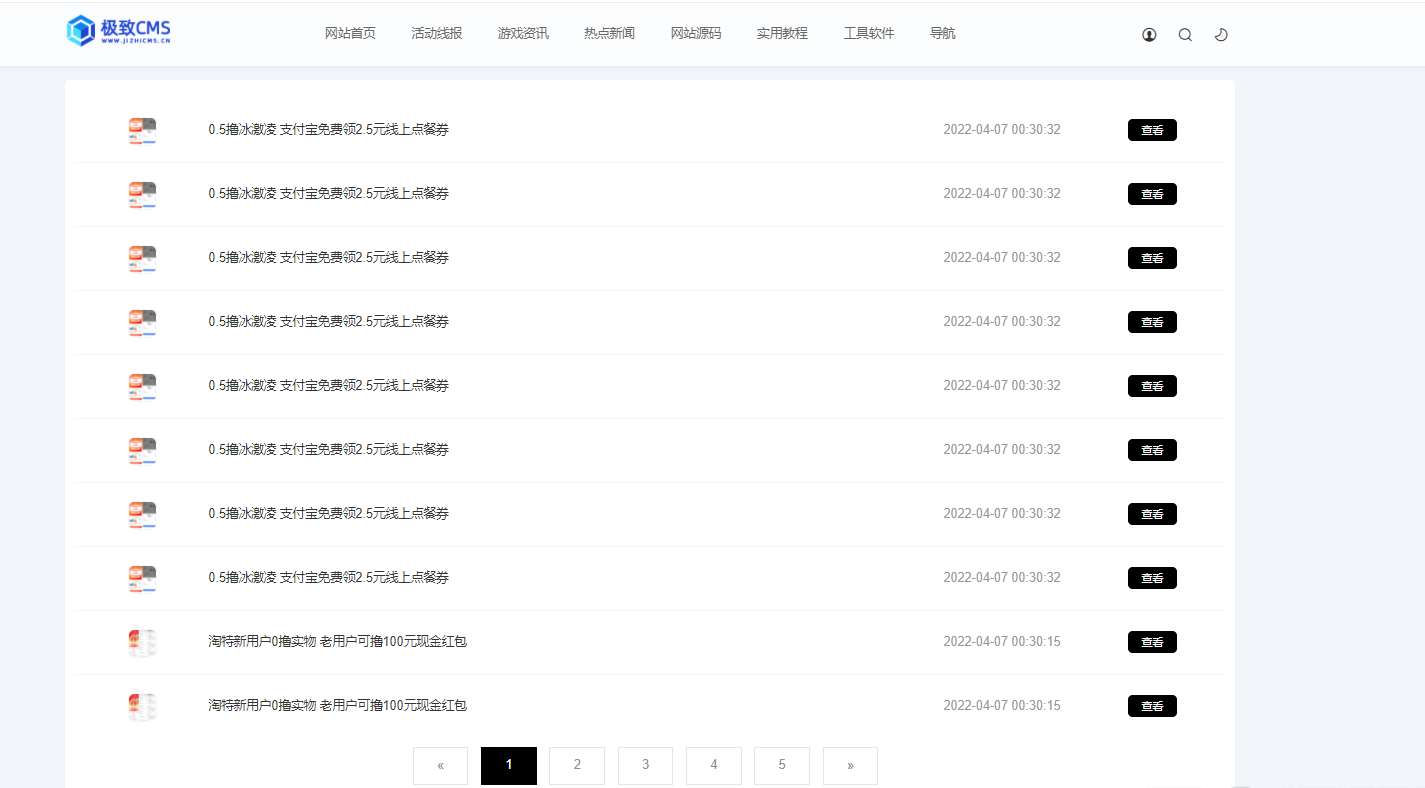
Task: Open the 工具软件 nav item
Action: coord(869,33)
